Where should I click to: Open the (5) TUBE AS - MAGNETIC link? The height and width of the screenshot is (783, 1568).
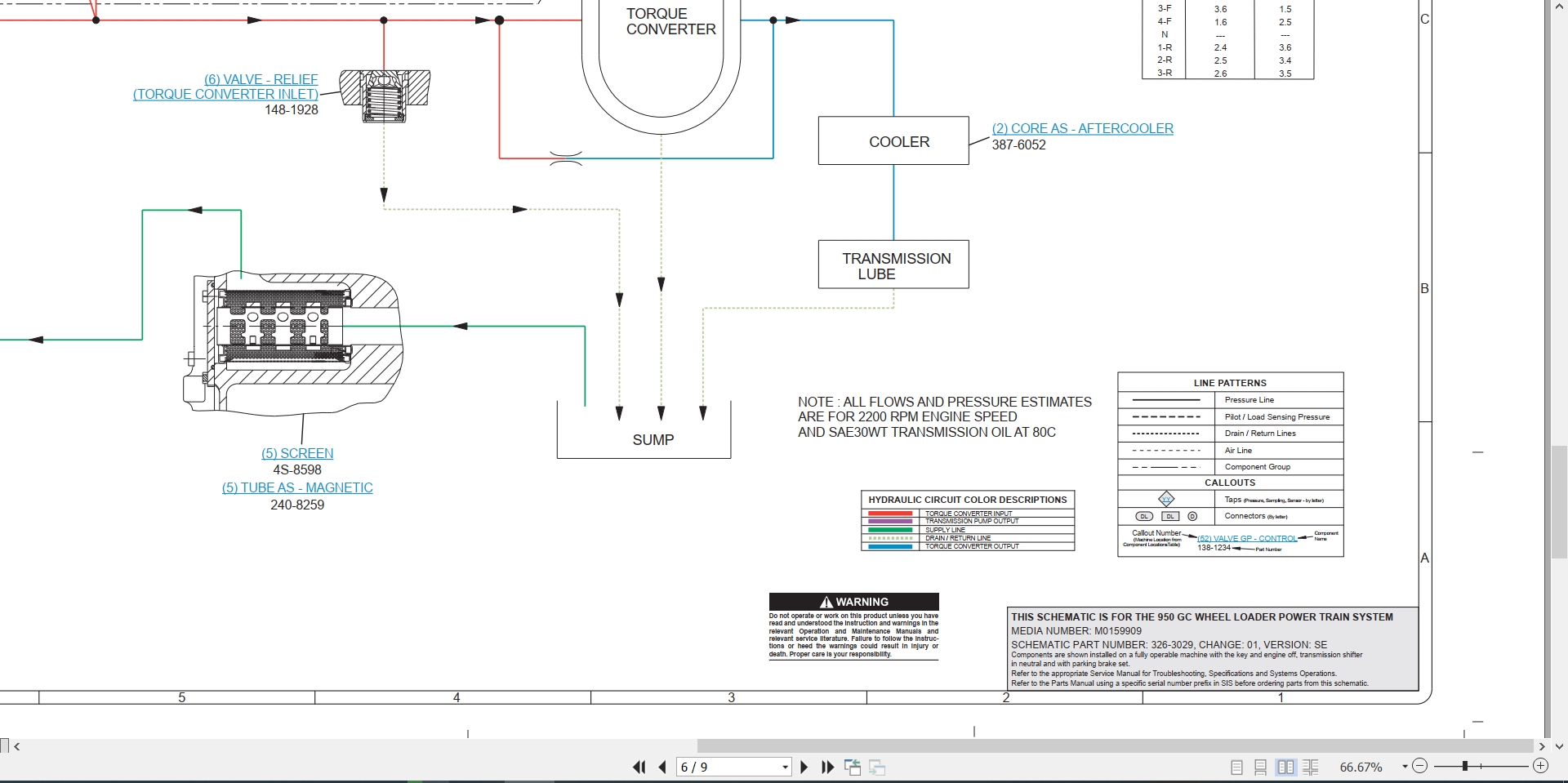[x=297, y=487]
